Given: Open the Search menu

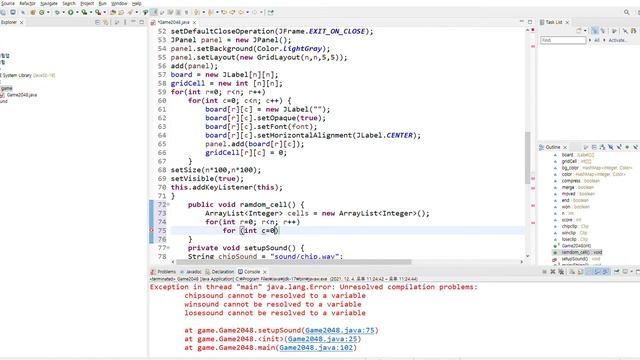Looking at the screenshot, I should (x=69, y=3).
